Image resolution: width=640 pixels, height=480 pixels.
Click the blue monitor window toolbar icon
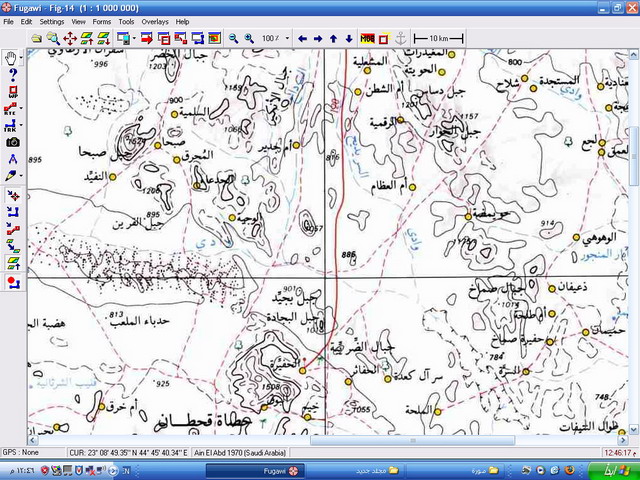point(198,39)
